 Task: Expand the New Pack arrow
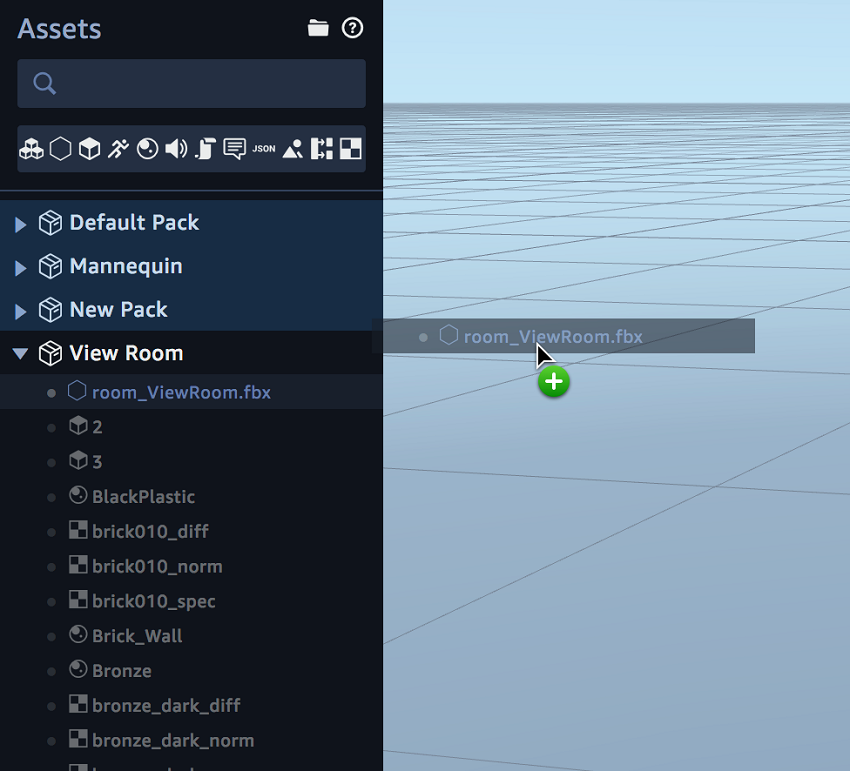[21, 311]
